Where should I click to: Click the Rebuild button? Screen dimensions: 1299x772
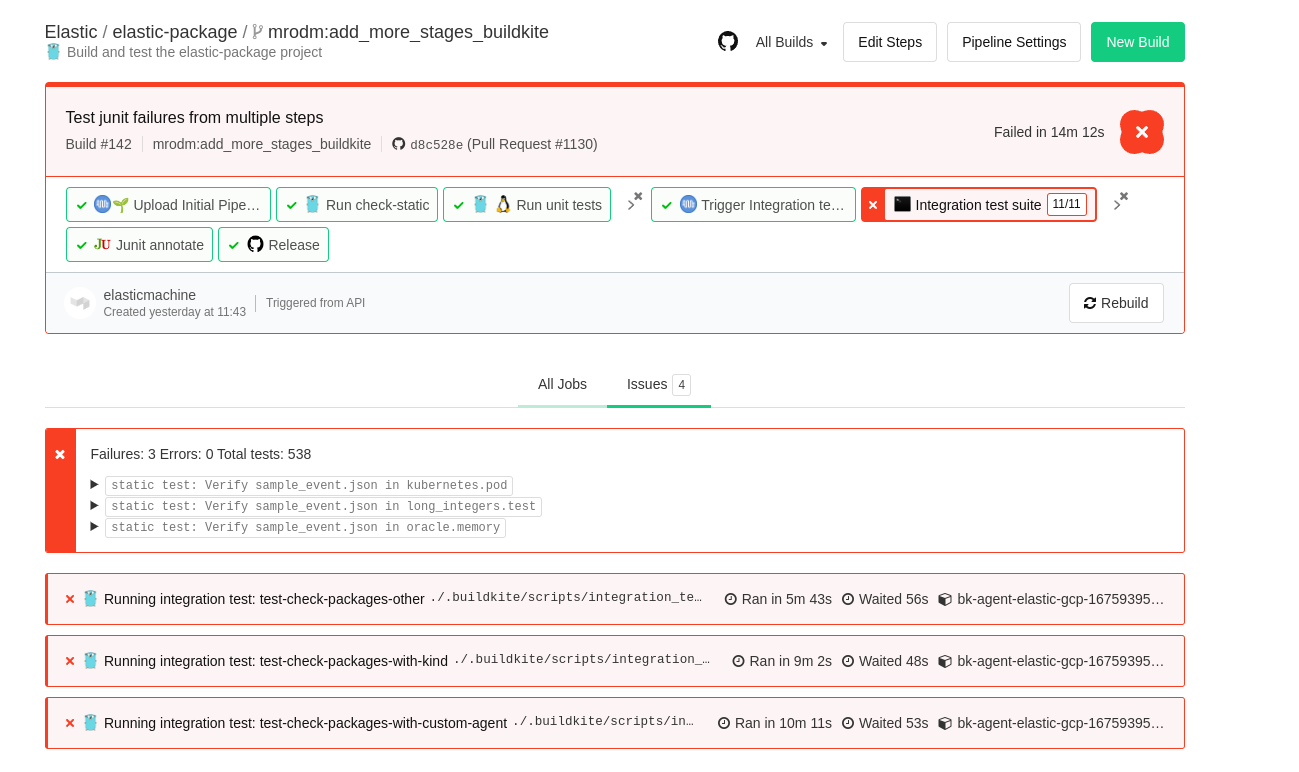click(x=1116, y=303)
